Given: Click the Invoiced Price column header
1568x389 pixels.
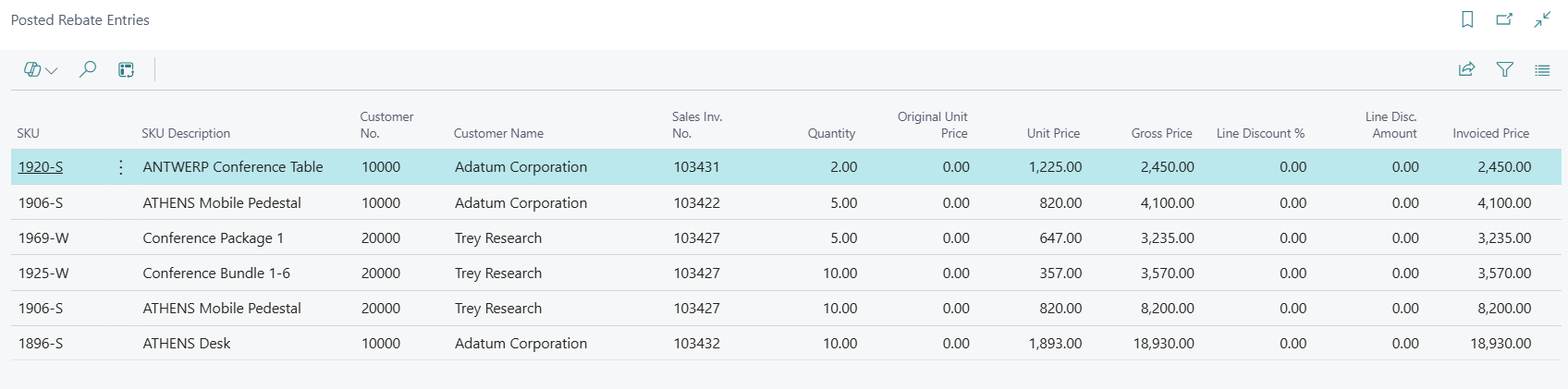Looking at the screenshot, I should click(x=1490, y=133).
